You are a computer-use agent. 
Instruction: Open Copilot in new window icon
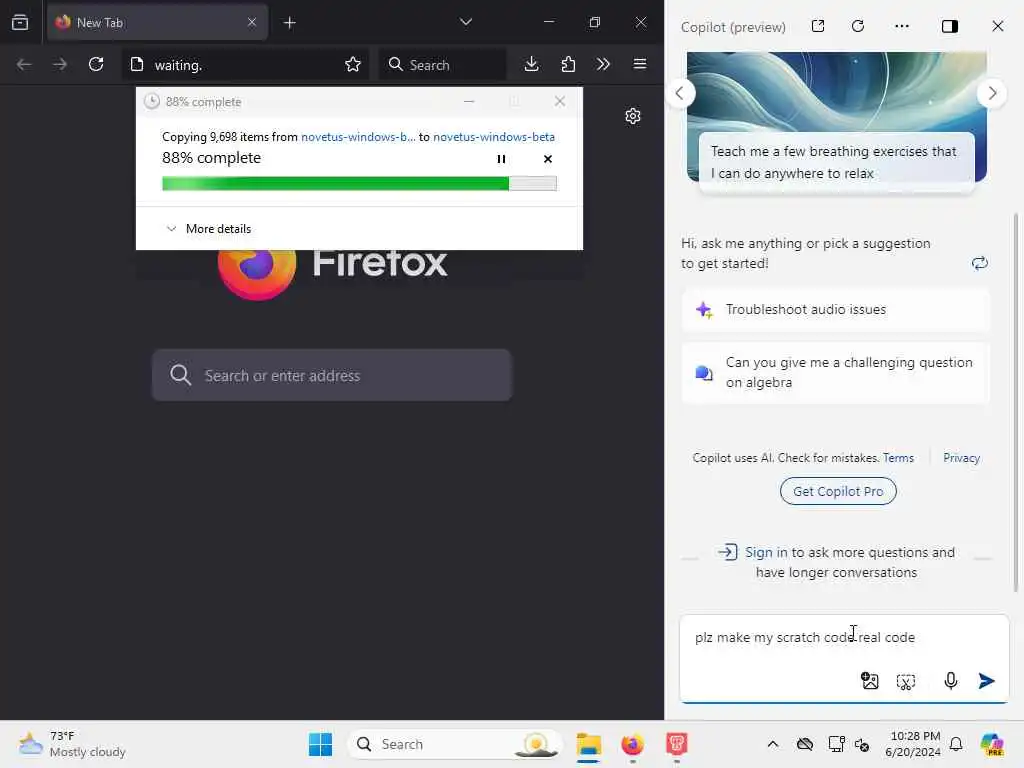(818, 26)
